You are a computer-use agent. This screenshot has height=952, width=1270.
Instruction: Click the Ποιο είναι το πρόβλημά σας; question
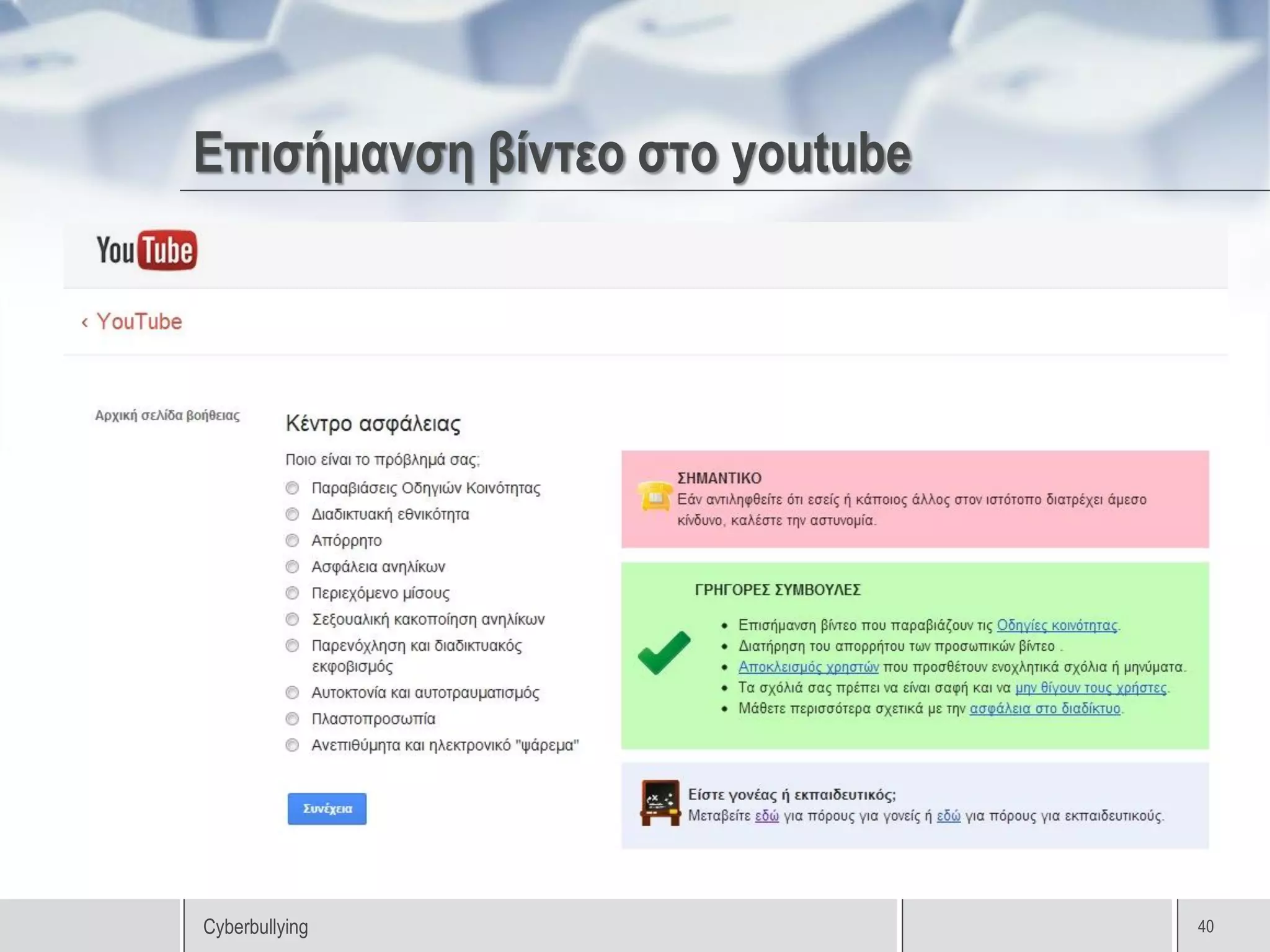click(383, 460)
